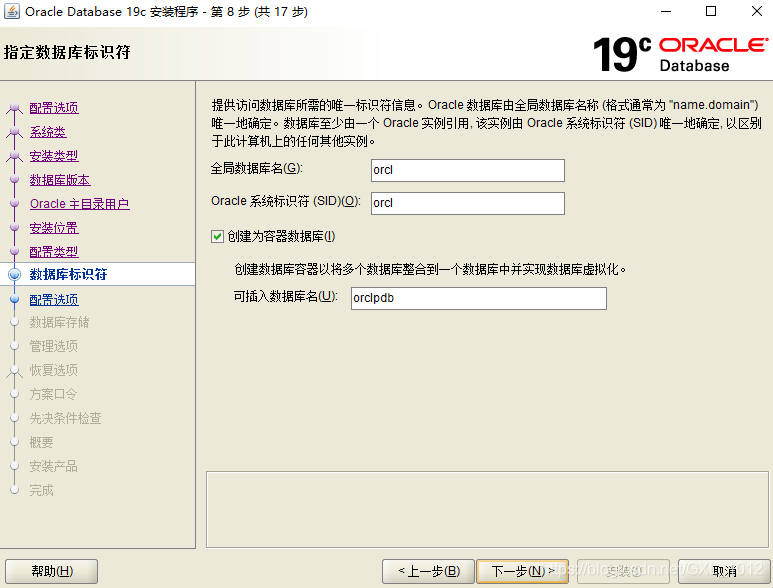Click the 安装产品 step label
The height and width of the screenshot is (588, 773).
tap(53, 466)
